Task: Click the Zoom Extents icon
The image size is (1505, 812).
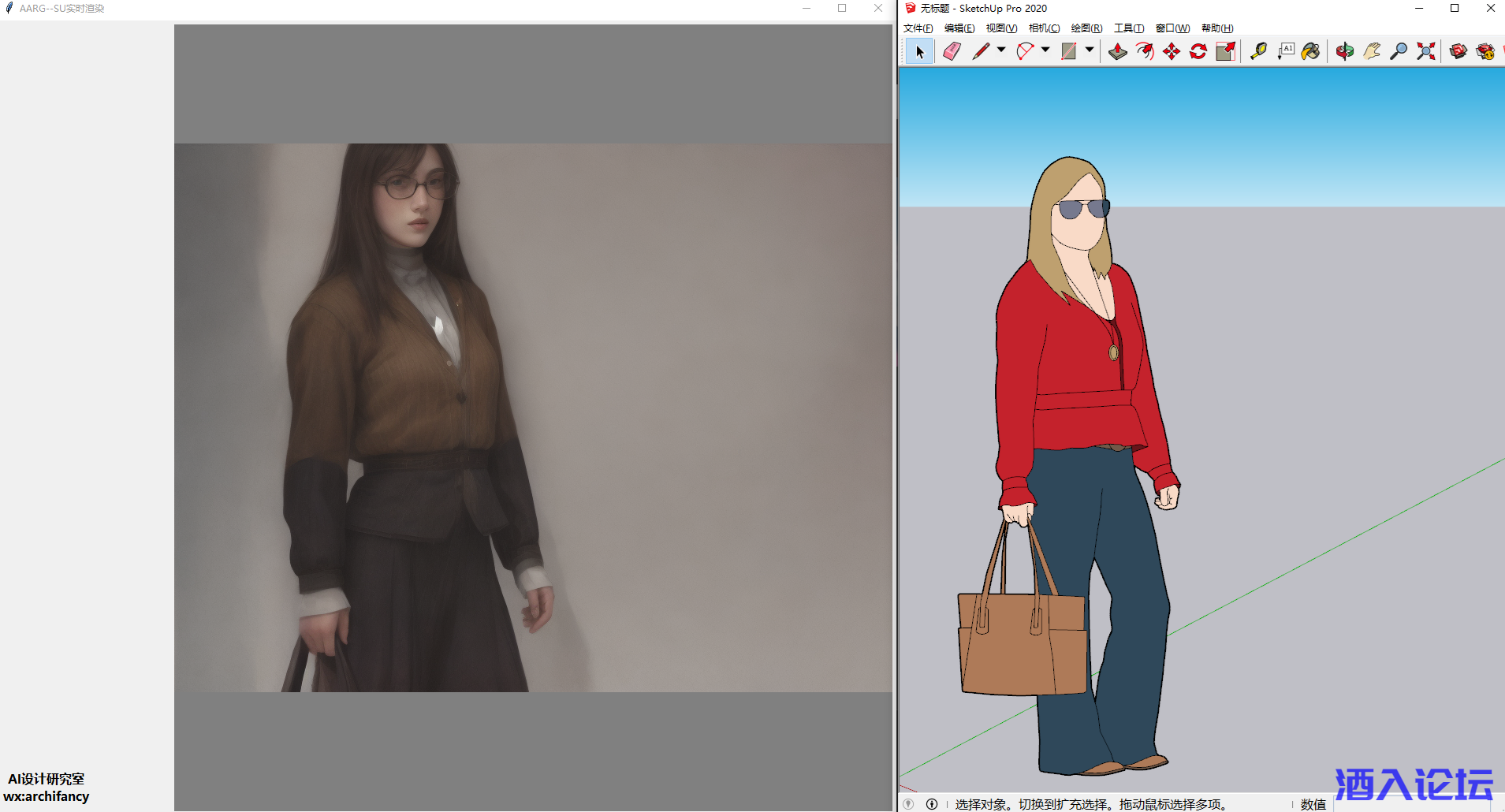Action: [1425, 51]
